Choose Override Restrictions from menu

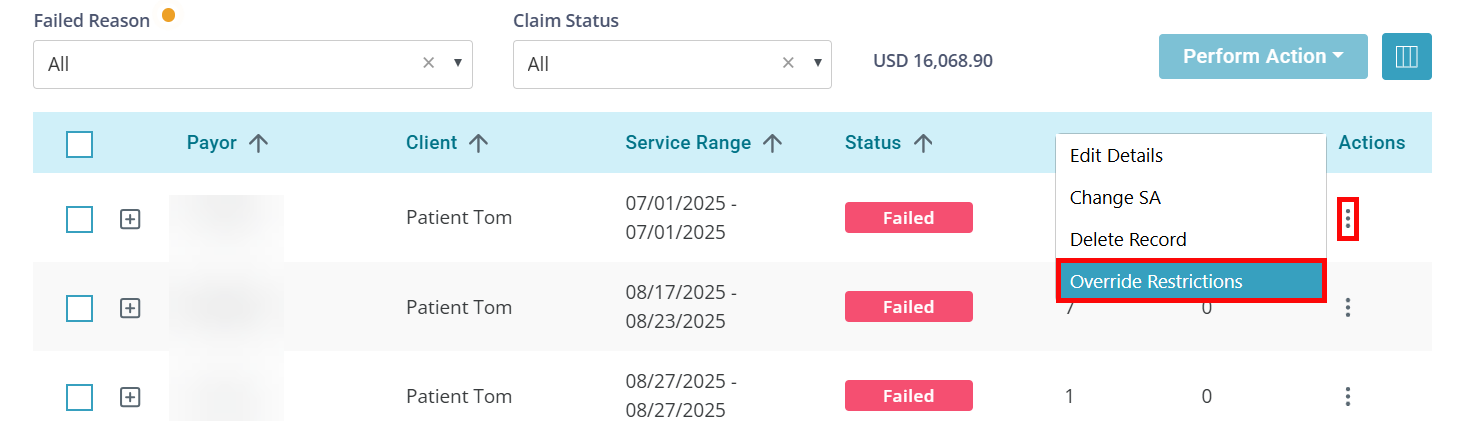click(x=1190, y=282)
